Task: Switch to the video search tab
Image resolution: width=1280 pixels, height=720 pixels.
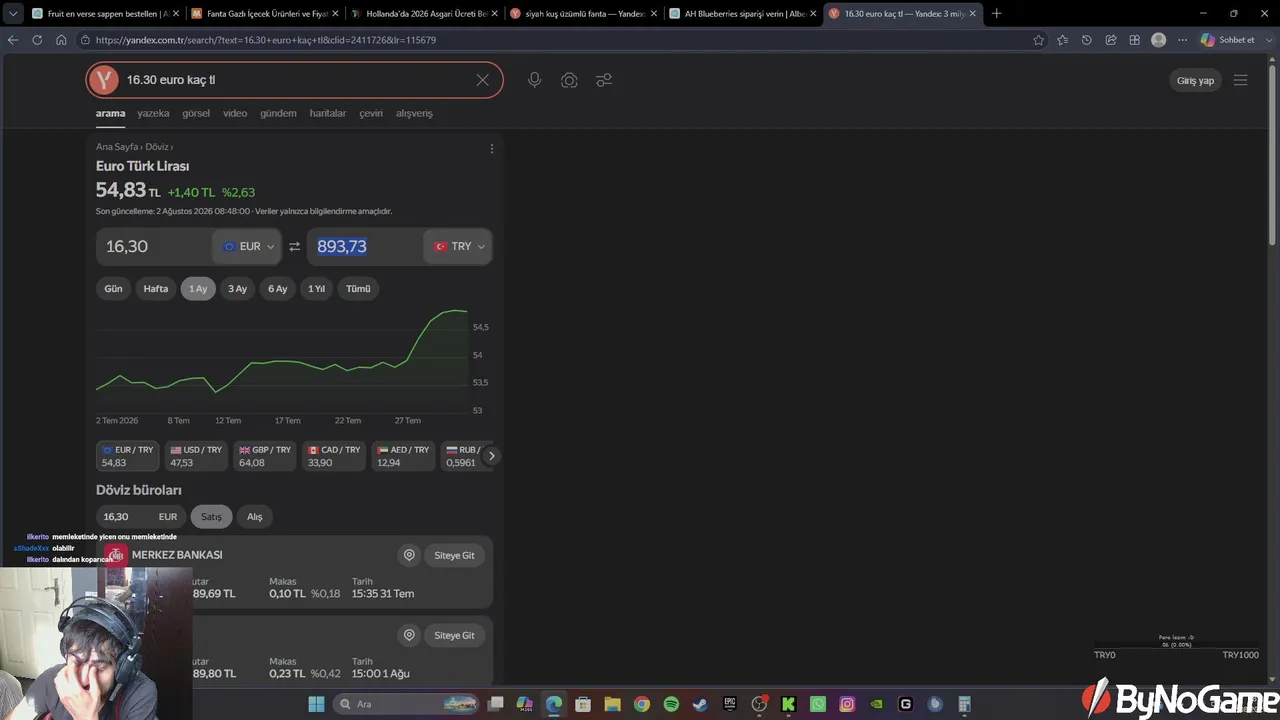Action: (235, 113)
